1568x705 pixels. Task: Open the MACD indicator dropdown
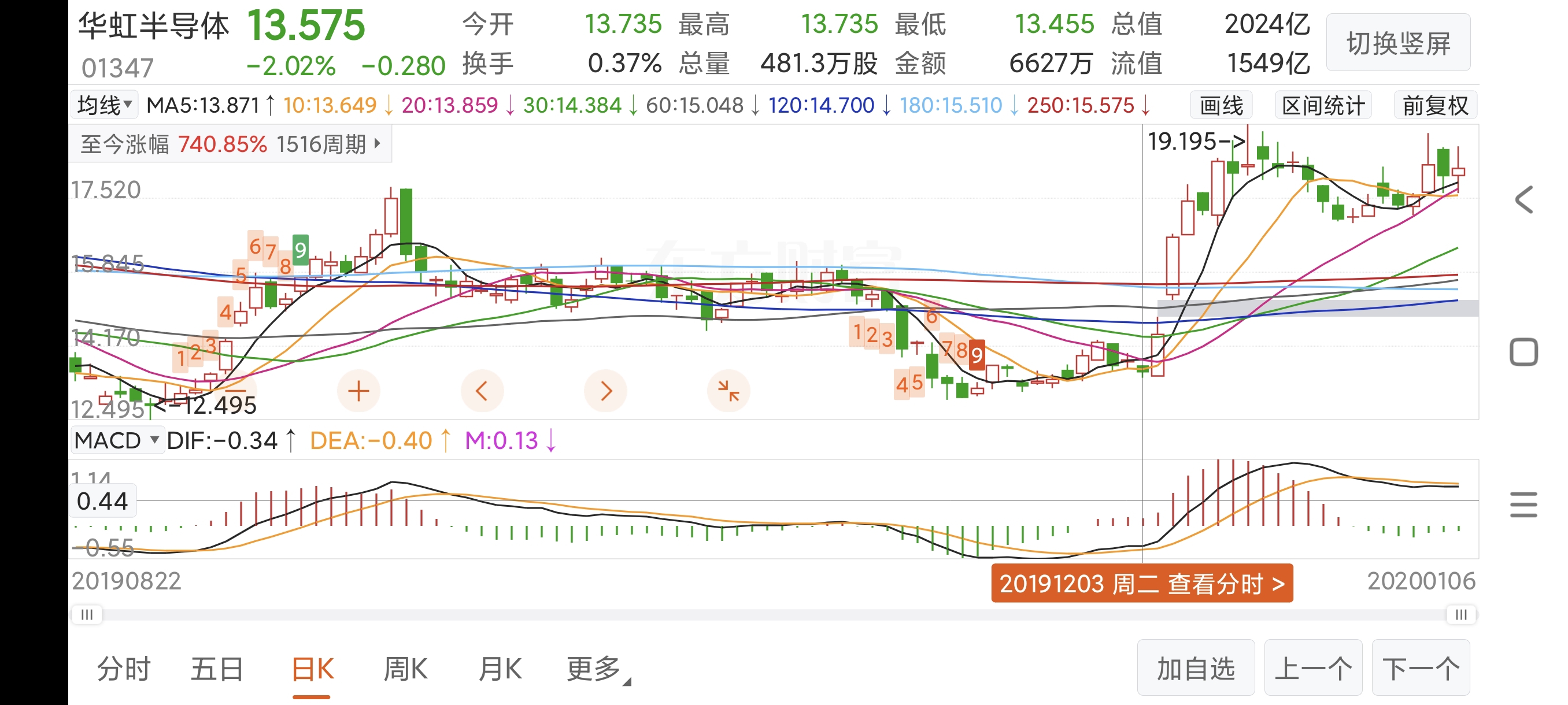(117, 440)
